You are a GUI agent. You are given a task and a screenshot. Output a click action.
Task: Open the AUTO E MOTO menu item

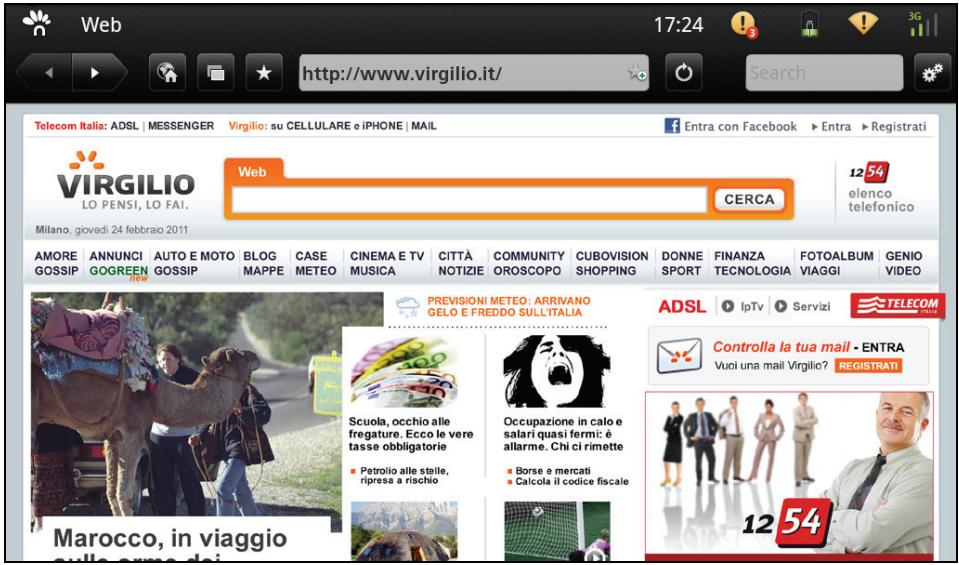[x=194, y=256]
